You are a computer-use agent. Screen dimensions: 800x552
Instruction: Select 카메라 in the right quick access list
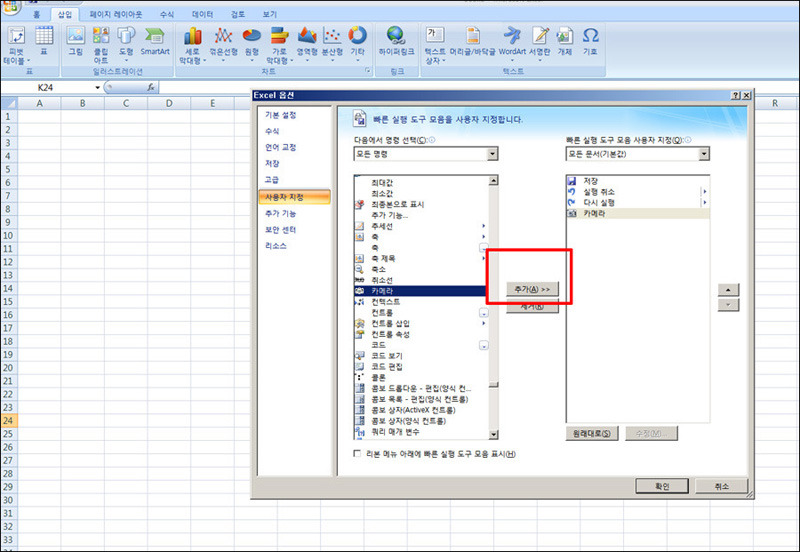(638, 213)
